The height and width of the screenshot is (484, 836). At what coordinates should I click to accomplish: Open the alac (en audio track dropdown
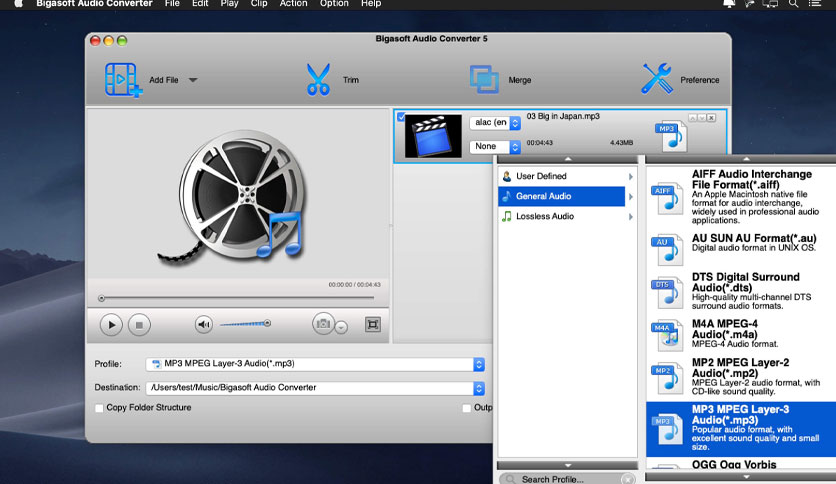tap(495, 123)
